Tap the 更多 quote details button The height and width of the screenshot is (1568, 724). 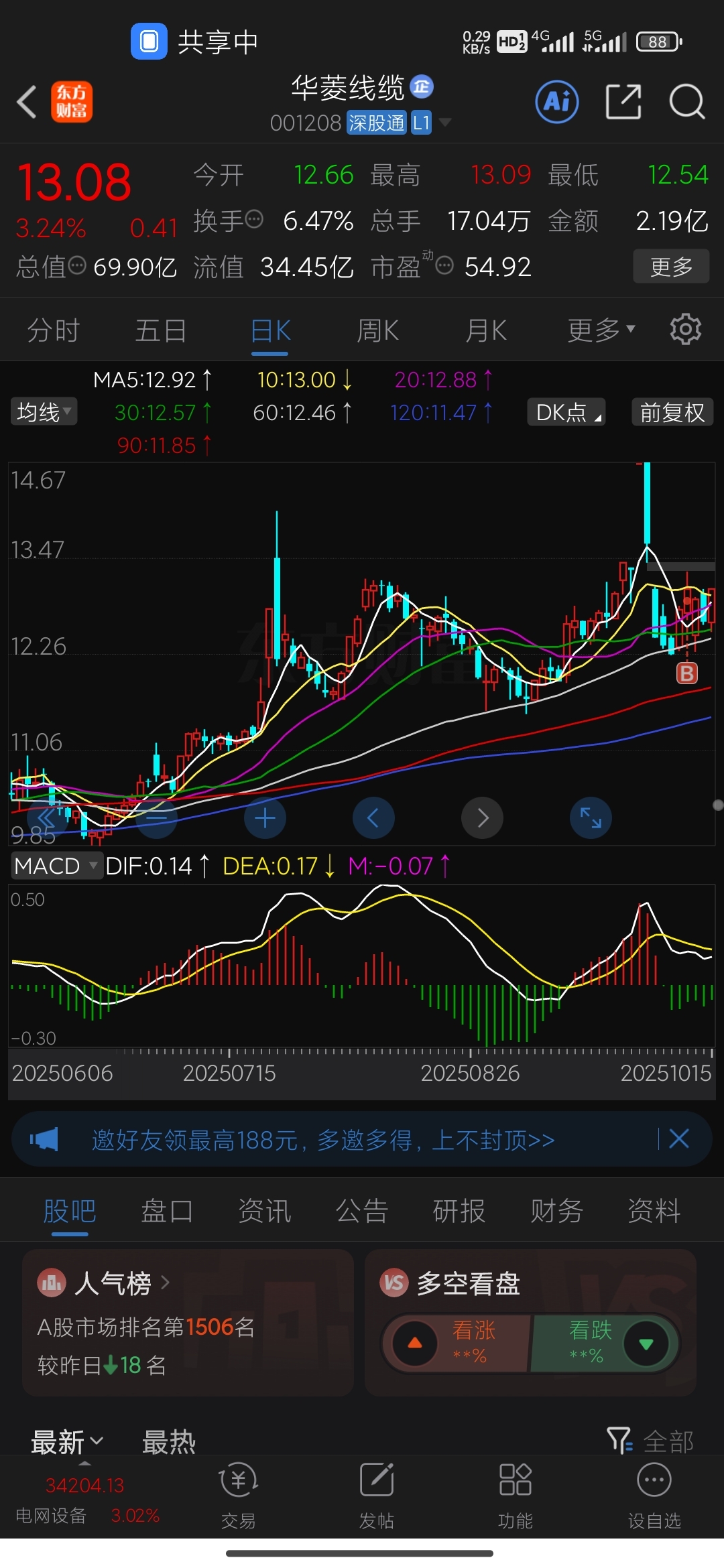tap(671, 266)
